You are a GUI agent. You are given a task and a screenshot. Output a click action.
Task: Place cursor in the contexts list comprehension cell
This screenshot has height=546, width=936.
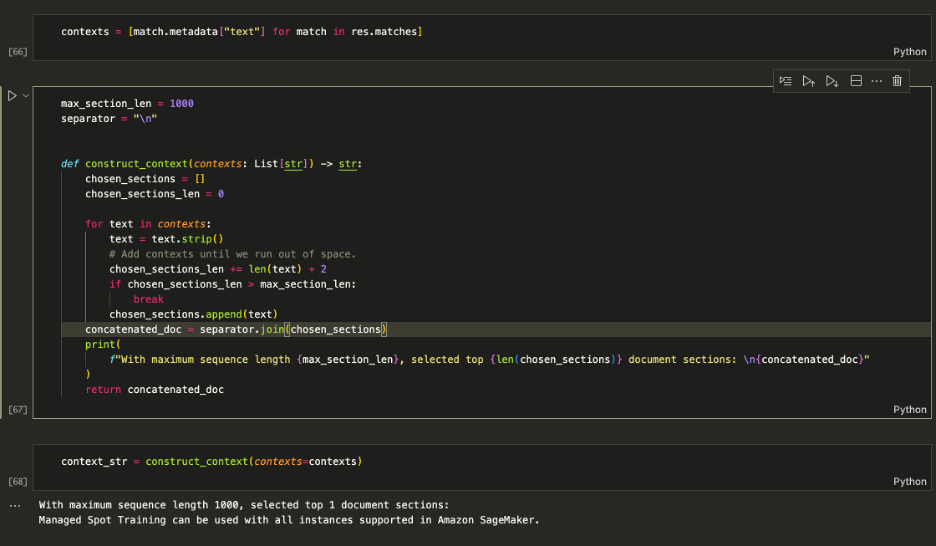click(x=241, y=32)
